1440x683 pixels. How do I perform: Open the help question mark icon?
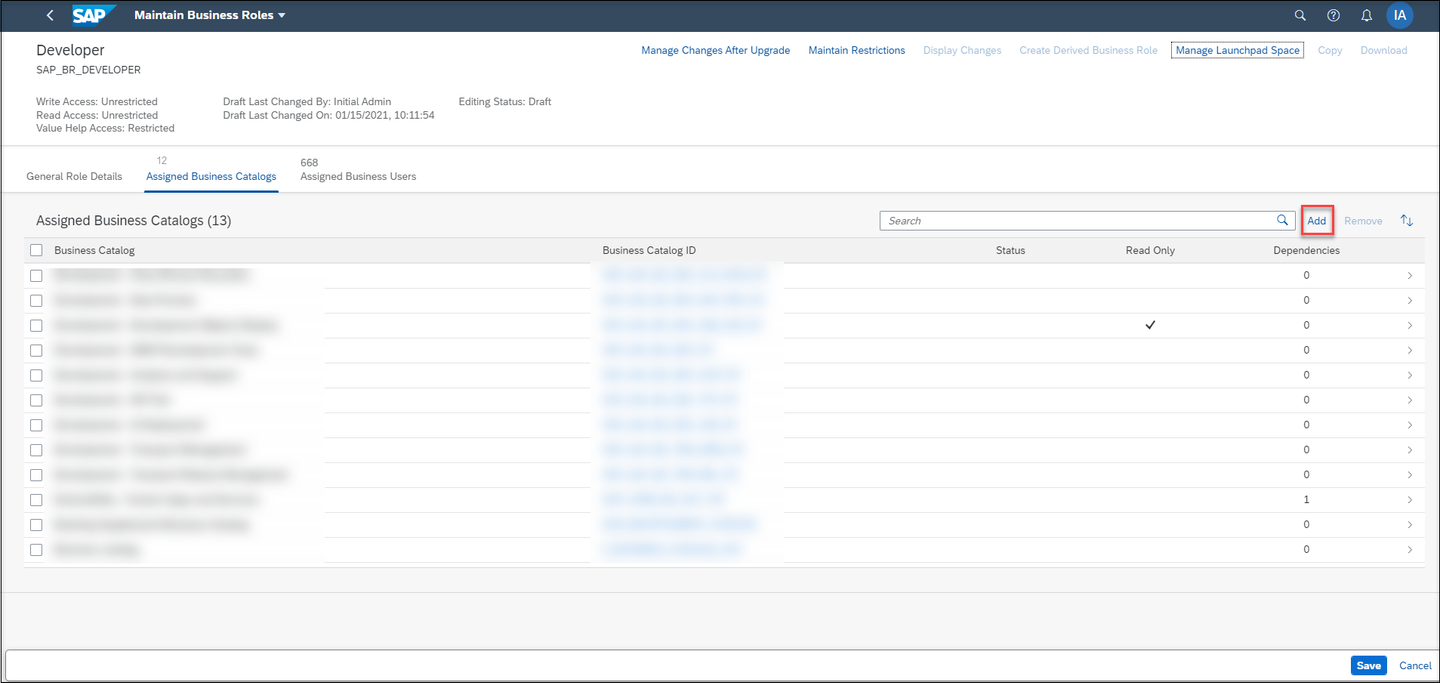pyautogui.click(x=1333, y=16)
